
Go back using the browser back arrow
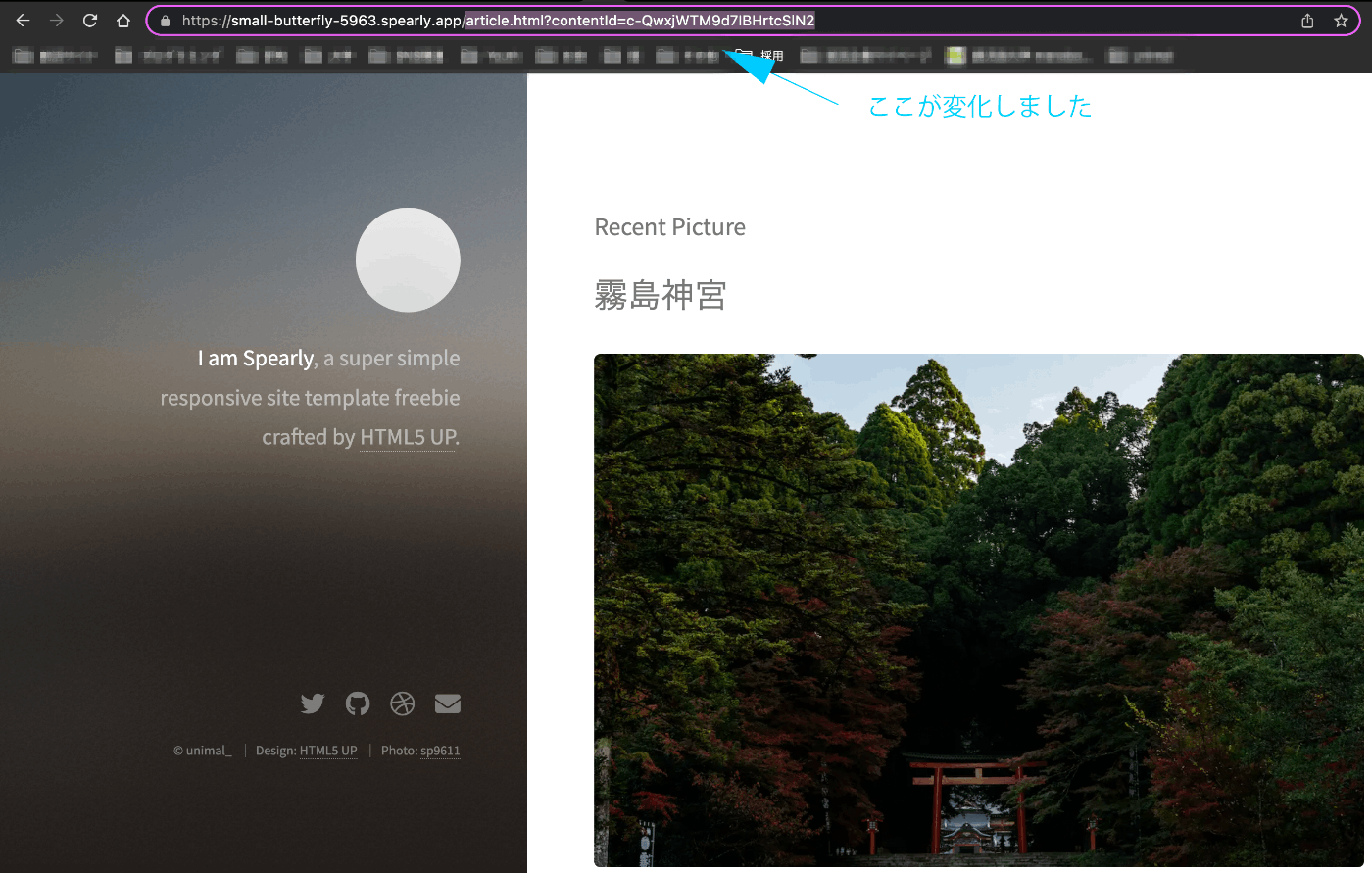(23, 21)
